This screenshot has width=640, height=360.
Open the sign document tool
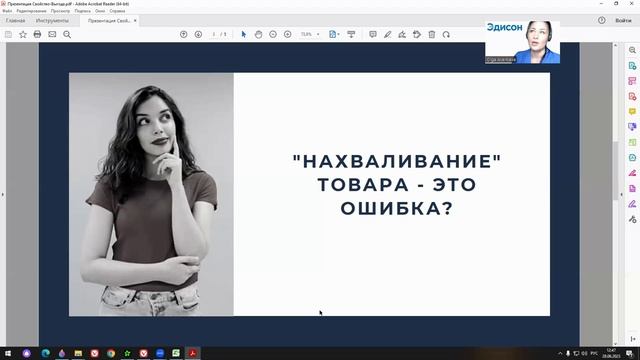pyautogui.click(x=402, y=35)
